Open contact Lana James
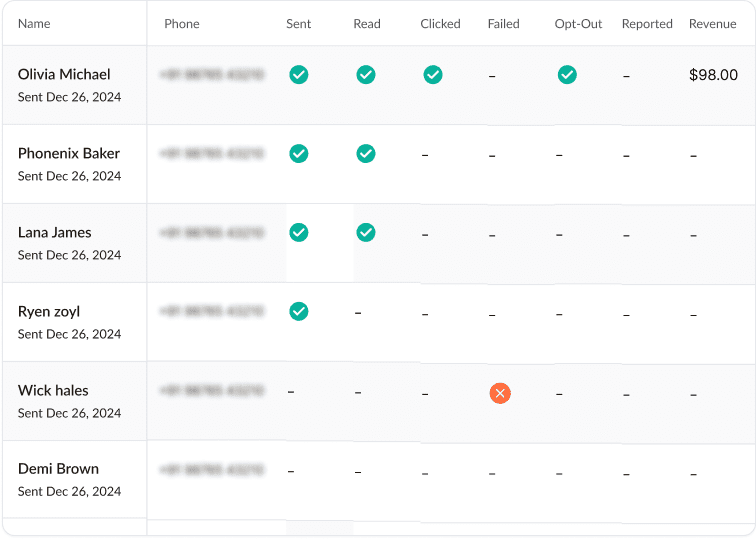756x540 pixels. point(54,232)
